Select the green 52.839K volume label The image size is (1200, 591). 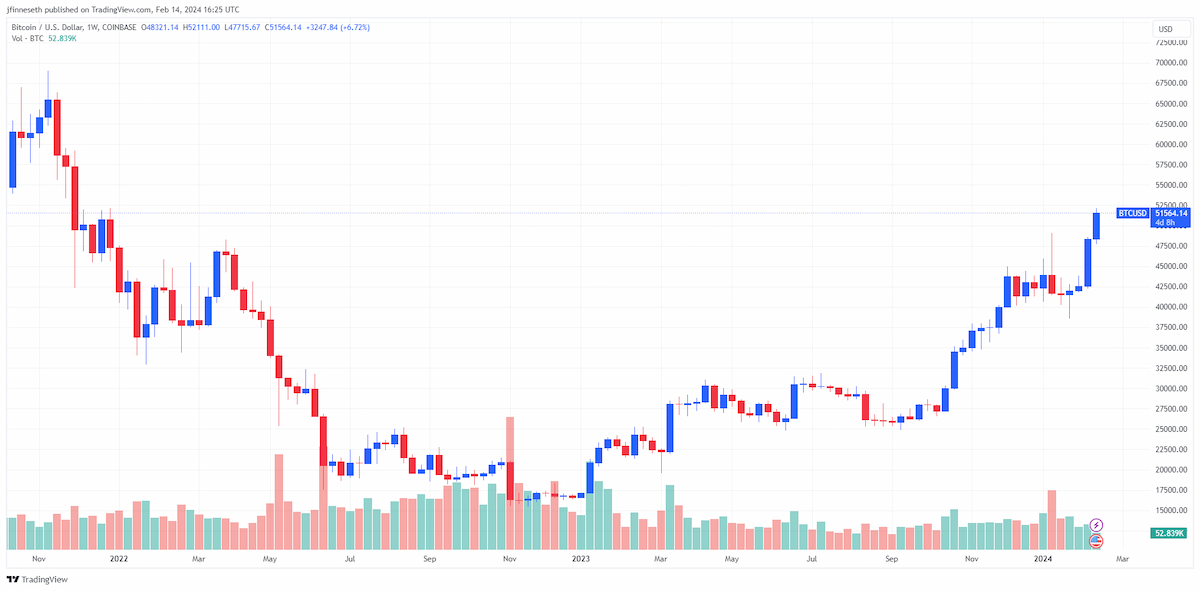pyautogui.click(x=1169, y=534)
